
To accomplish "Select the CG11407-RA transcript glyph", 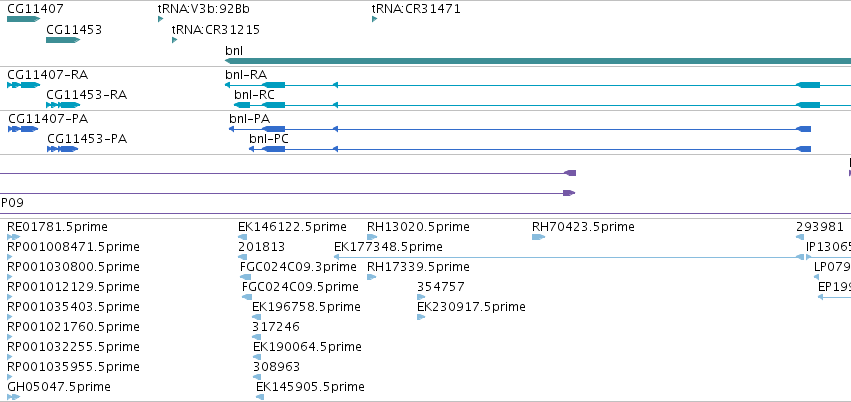I will [23, 85].
